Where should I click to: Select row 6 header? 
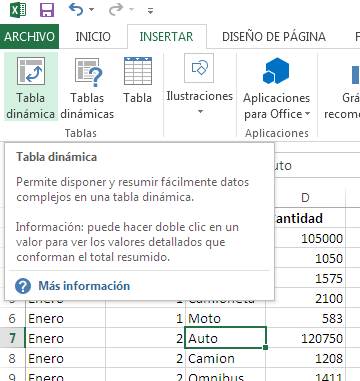pos(12,318)
